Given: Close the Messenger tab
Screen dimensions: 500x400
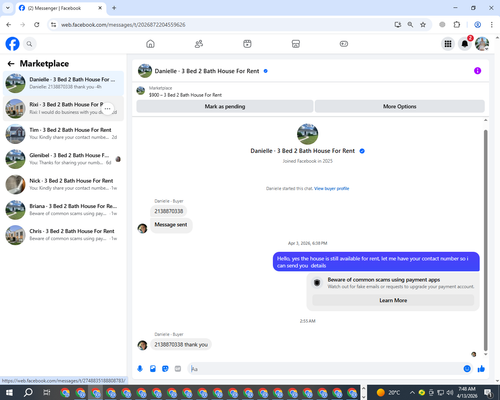Looking at the screenshot, I should tap(100, 8).
